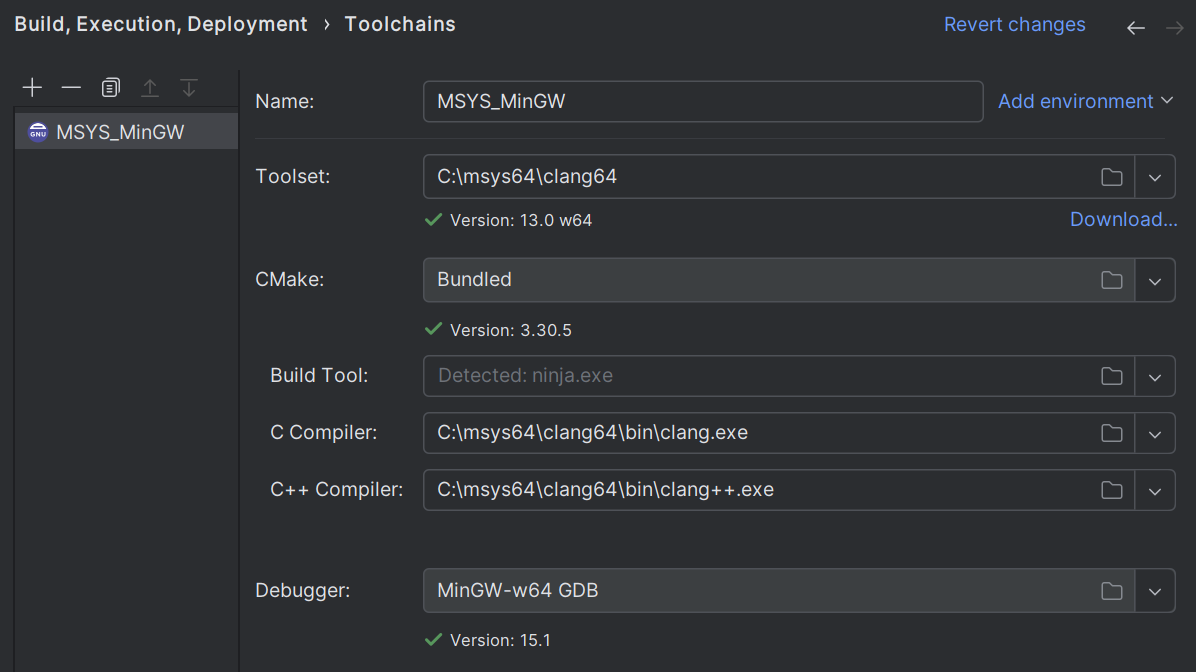Click the Download... link
The height and width of the screenshot is (672, 1196).
click(1123, 219)
